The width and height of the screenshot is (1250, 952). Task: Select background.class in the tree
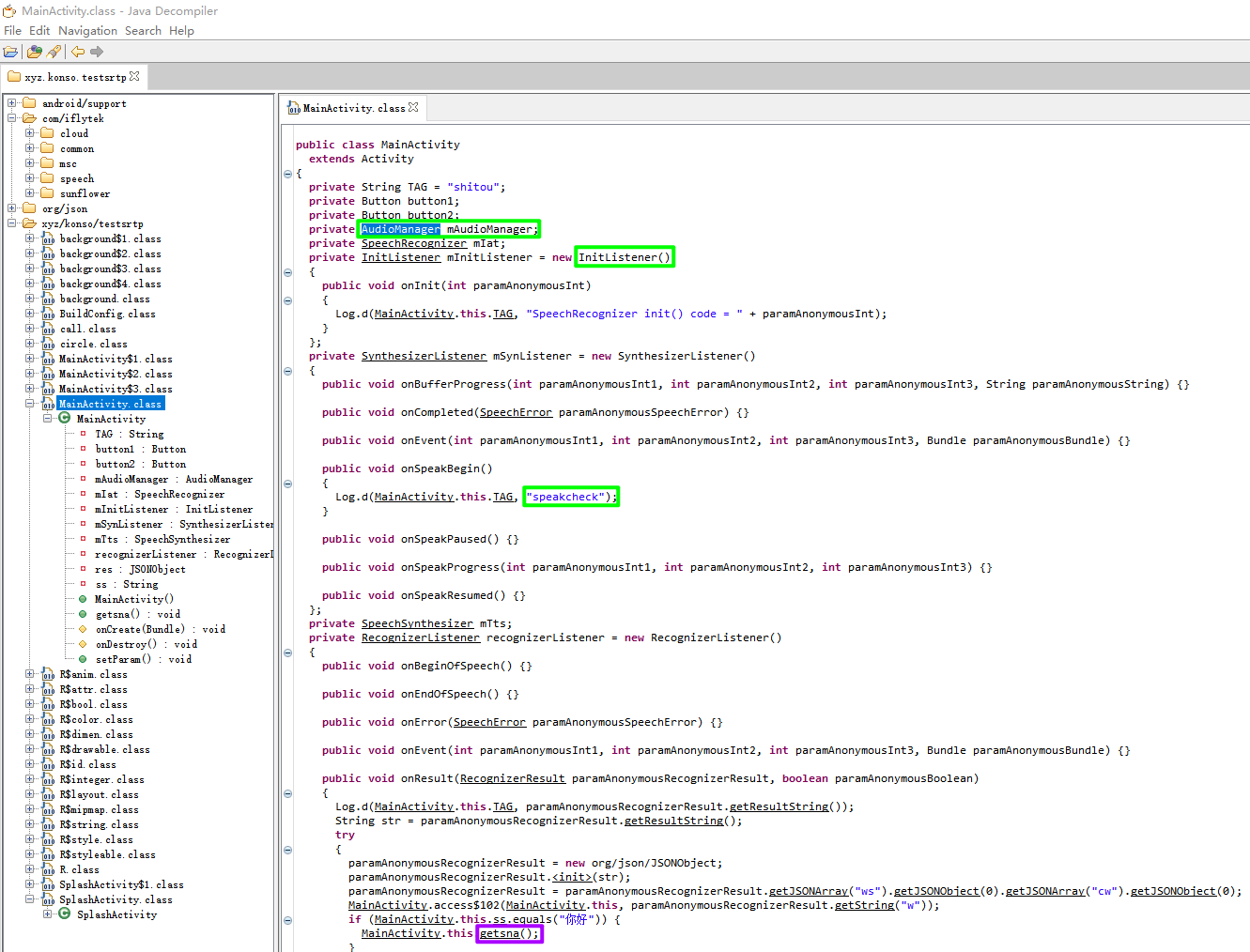[104, 299]
